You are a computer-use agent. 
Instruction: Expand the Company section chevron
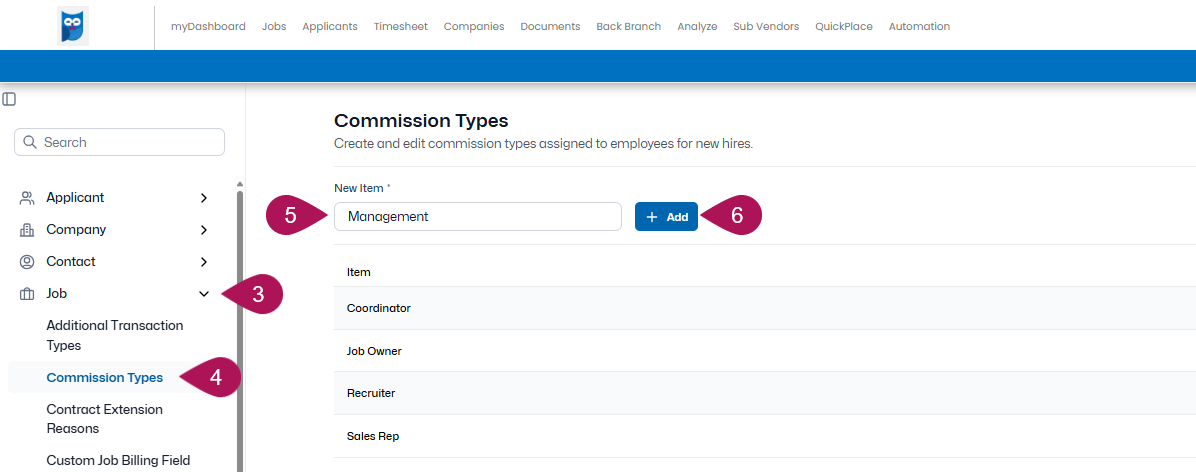(204, 230)
